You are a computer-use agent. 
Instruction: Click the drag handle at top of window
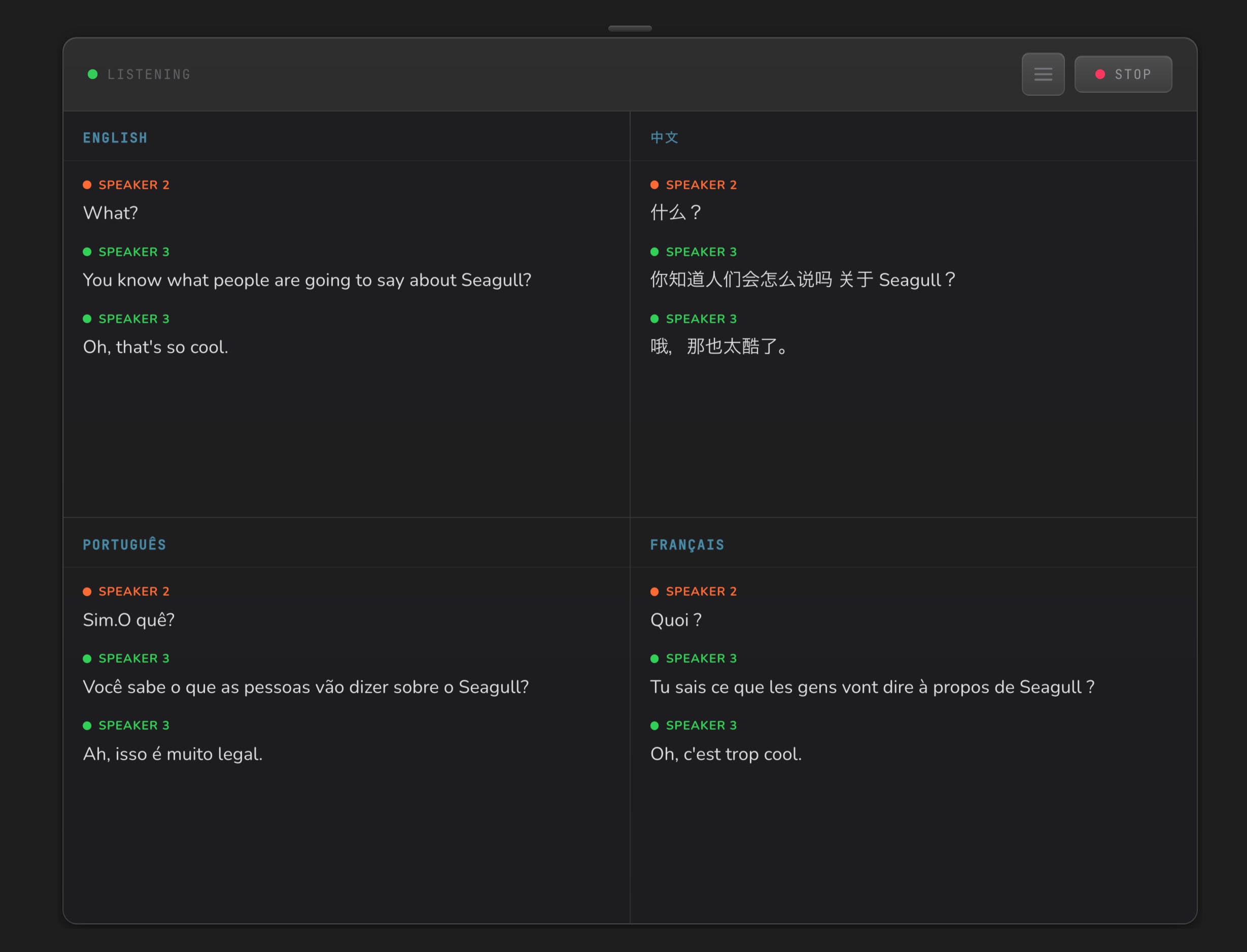point(630,28)
